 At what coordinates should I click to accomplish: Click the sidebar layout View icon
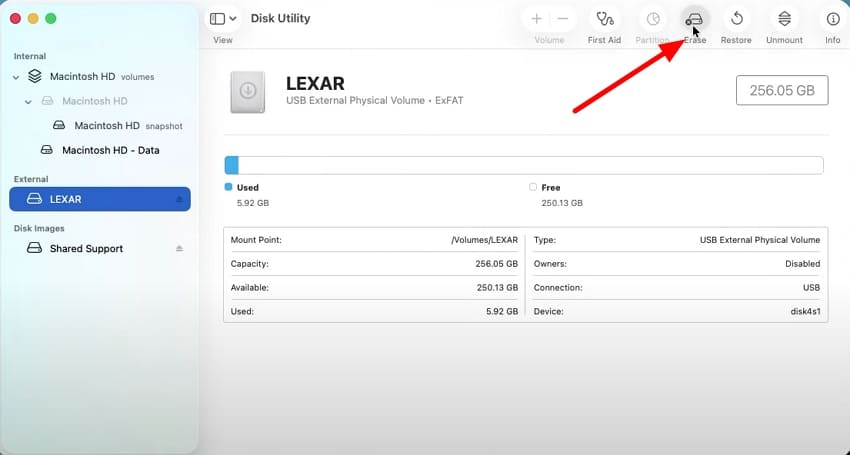[x=217, y=19]
